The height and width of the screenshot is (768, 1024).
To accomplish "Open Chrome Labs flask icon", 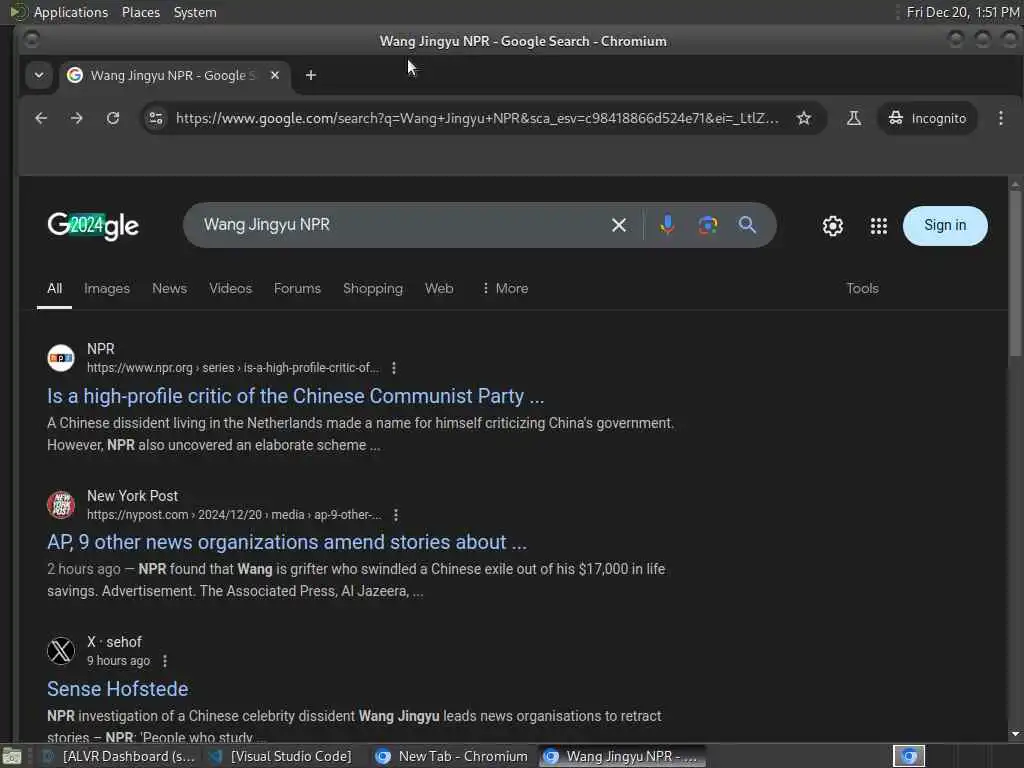I will pyautogui.click(x=854, y=118).
